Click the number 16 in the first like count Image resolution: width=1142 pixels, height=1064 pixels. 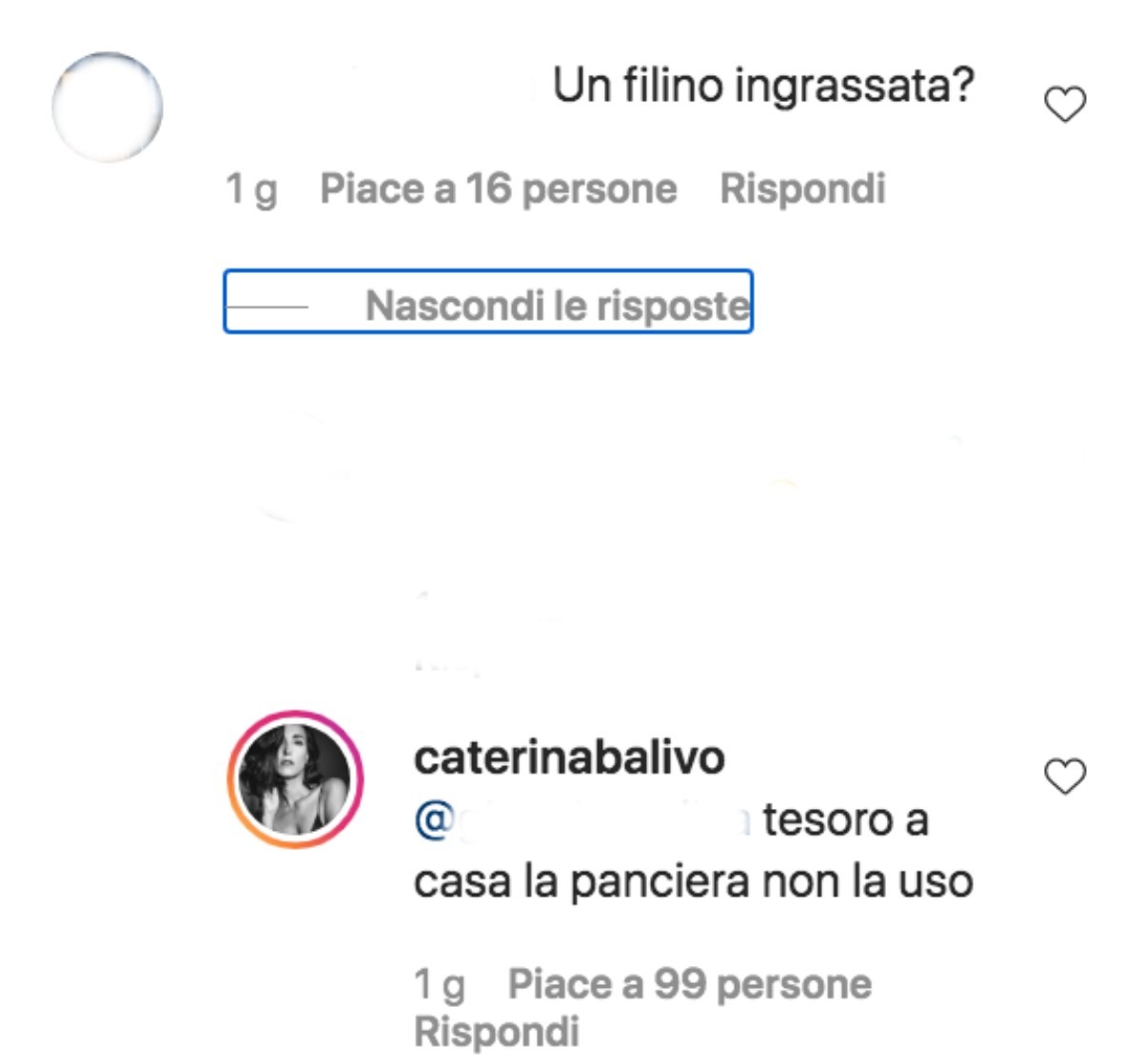click(x=488, y=188)
